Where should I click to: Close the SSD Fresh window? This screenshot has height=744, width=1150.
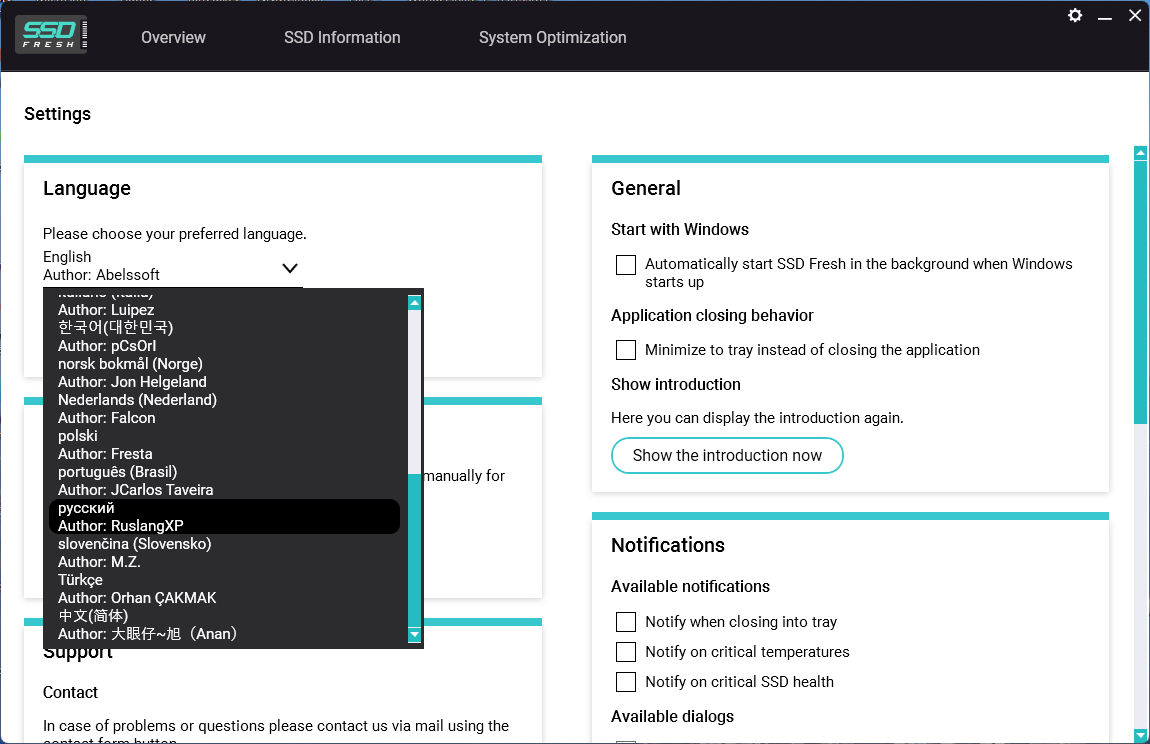(x=1135, y=15)
